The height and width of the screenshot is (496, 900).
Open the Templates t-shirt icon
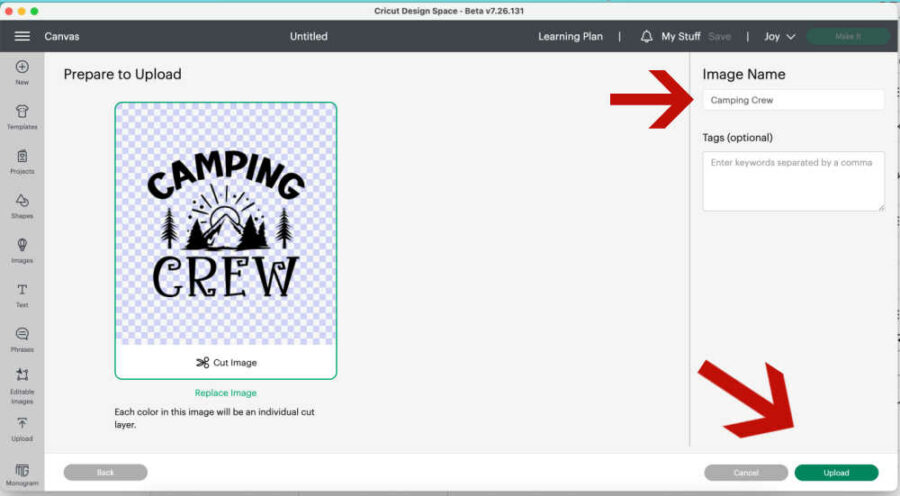[x=22, y=112]
